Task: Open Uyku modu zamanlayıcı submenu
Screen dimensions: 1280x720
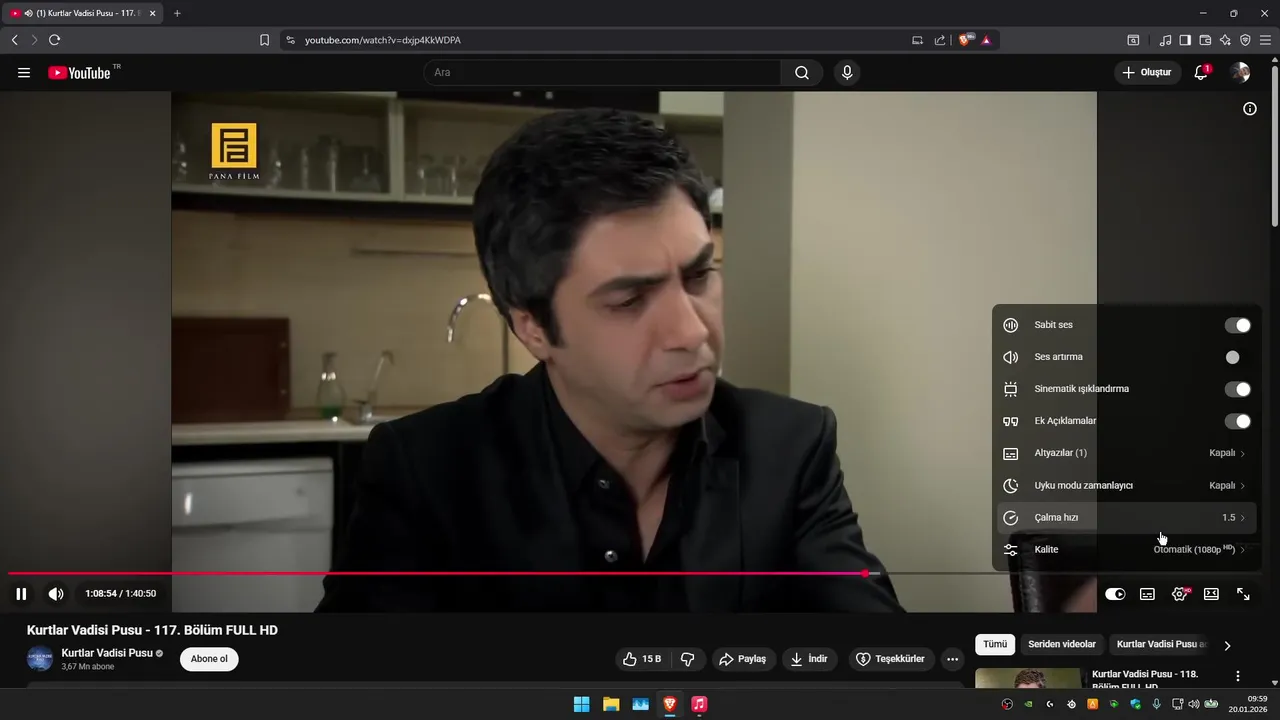Action: [1126, 485]
